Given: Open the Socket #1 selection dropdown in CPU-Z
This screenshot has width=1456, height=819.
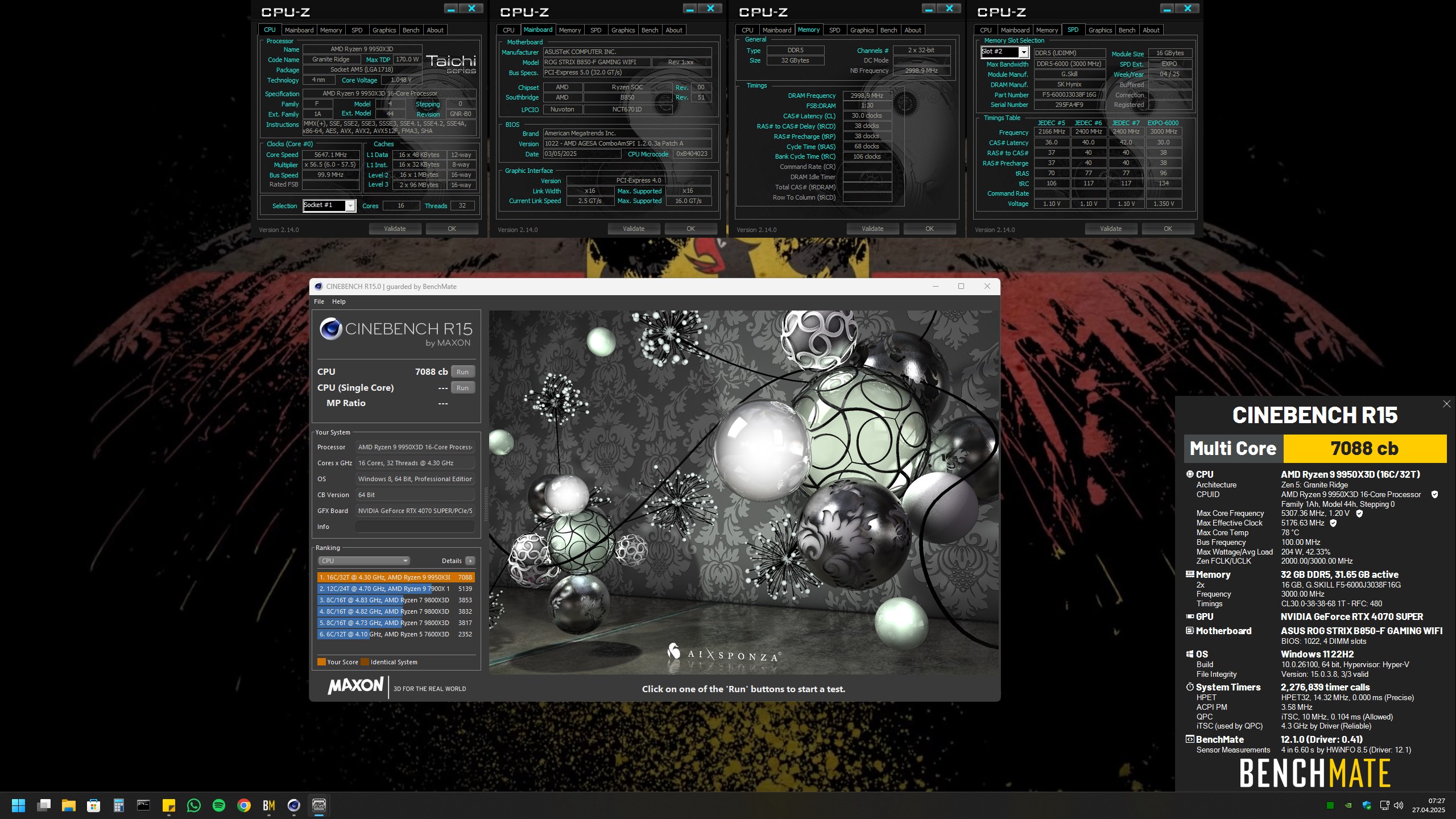Looking at the screenshot, I should tap(350, 206).
